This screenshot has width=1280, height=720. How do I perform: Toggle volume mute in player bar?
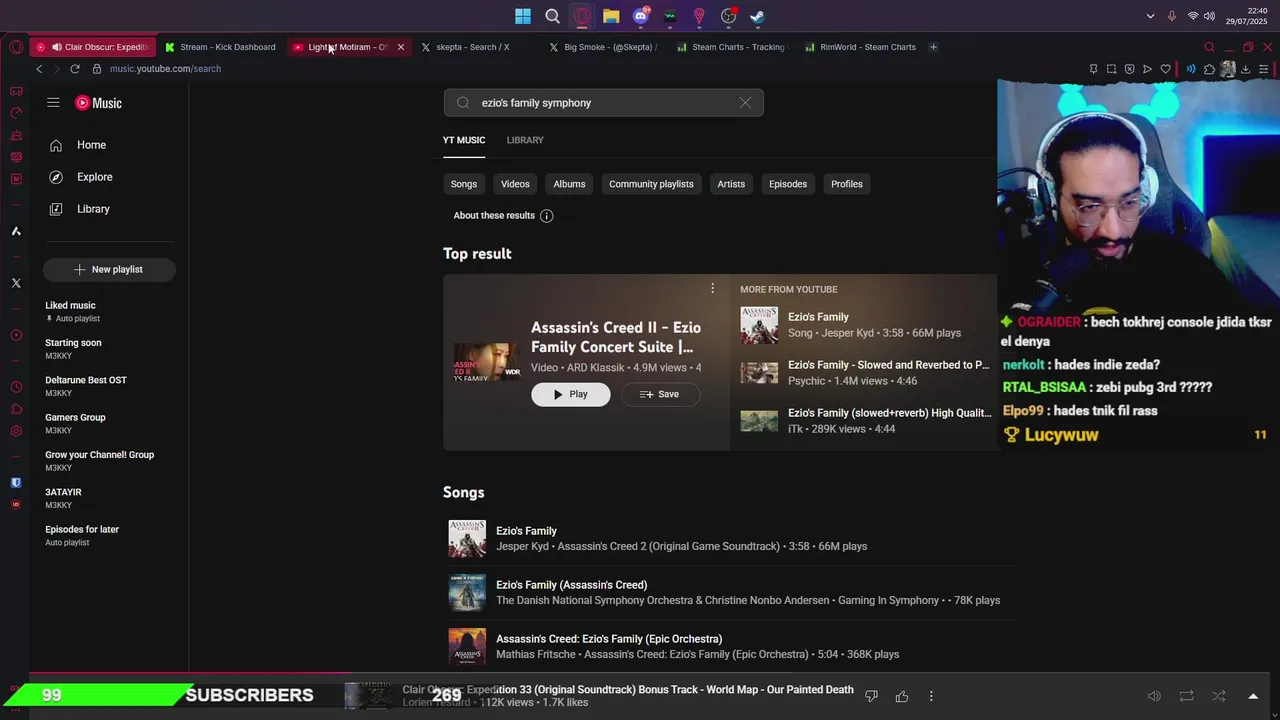(1154, 696)
